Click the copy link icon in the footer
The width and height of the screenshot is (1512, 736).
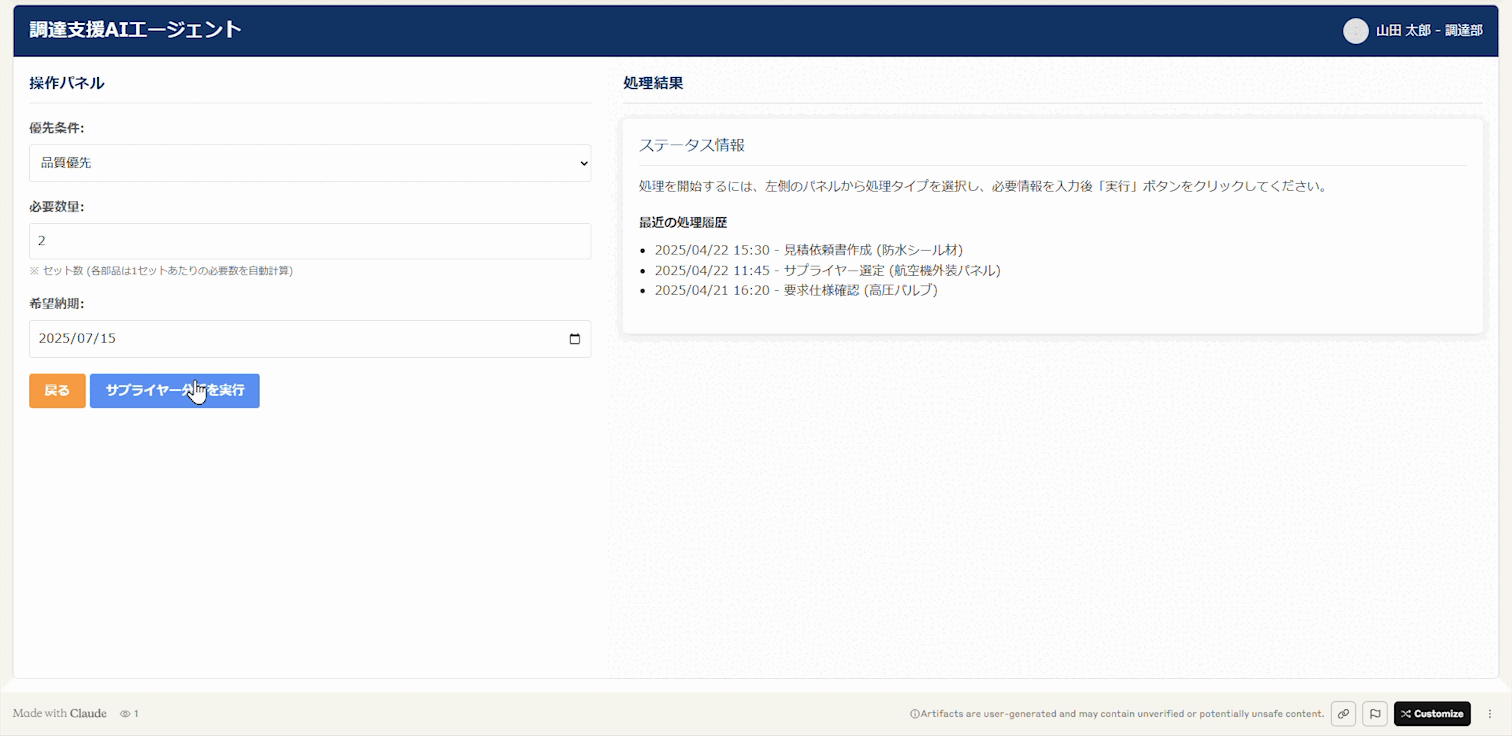coord(1343,713)
